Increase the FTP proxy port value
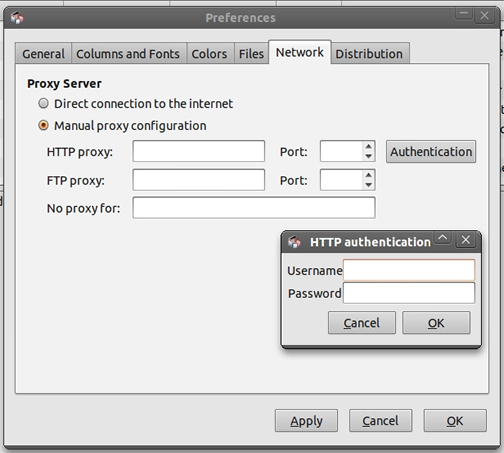This screenshot has height=453, width=504. 368,175
